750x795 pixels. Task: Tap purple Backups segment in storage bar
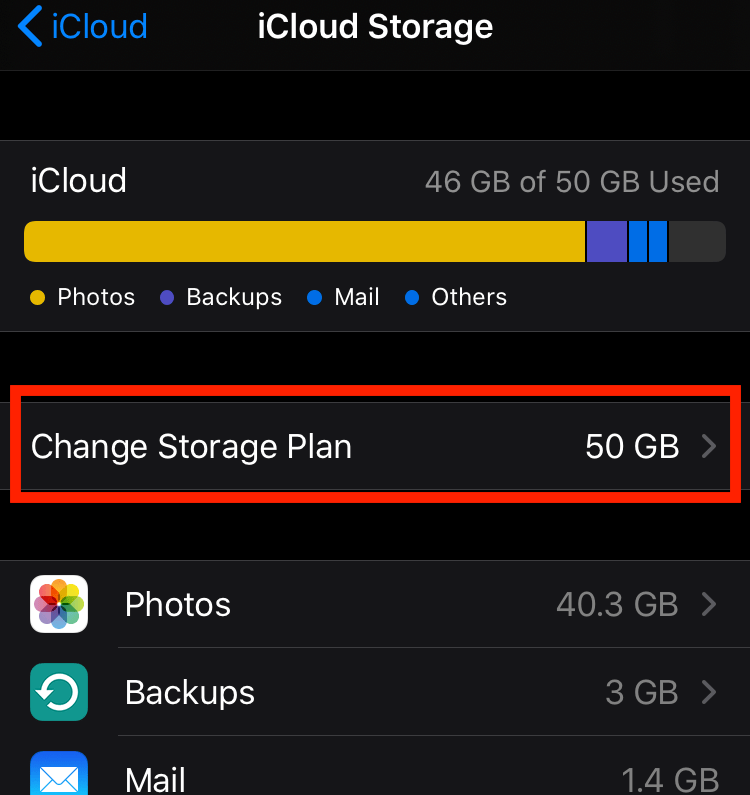click(606, 242)
